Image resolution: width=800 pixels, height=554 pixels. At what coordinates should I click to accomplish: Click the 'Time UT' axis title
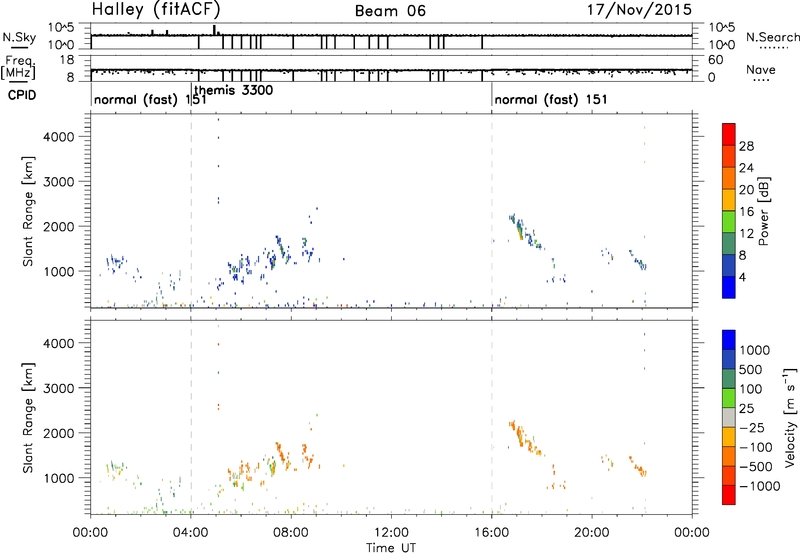click(391, 548)
